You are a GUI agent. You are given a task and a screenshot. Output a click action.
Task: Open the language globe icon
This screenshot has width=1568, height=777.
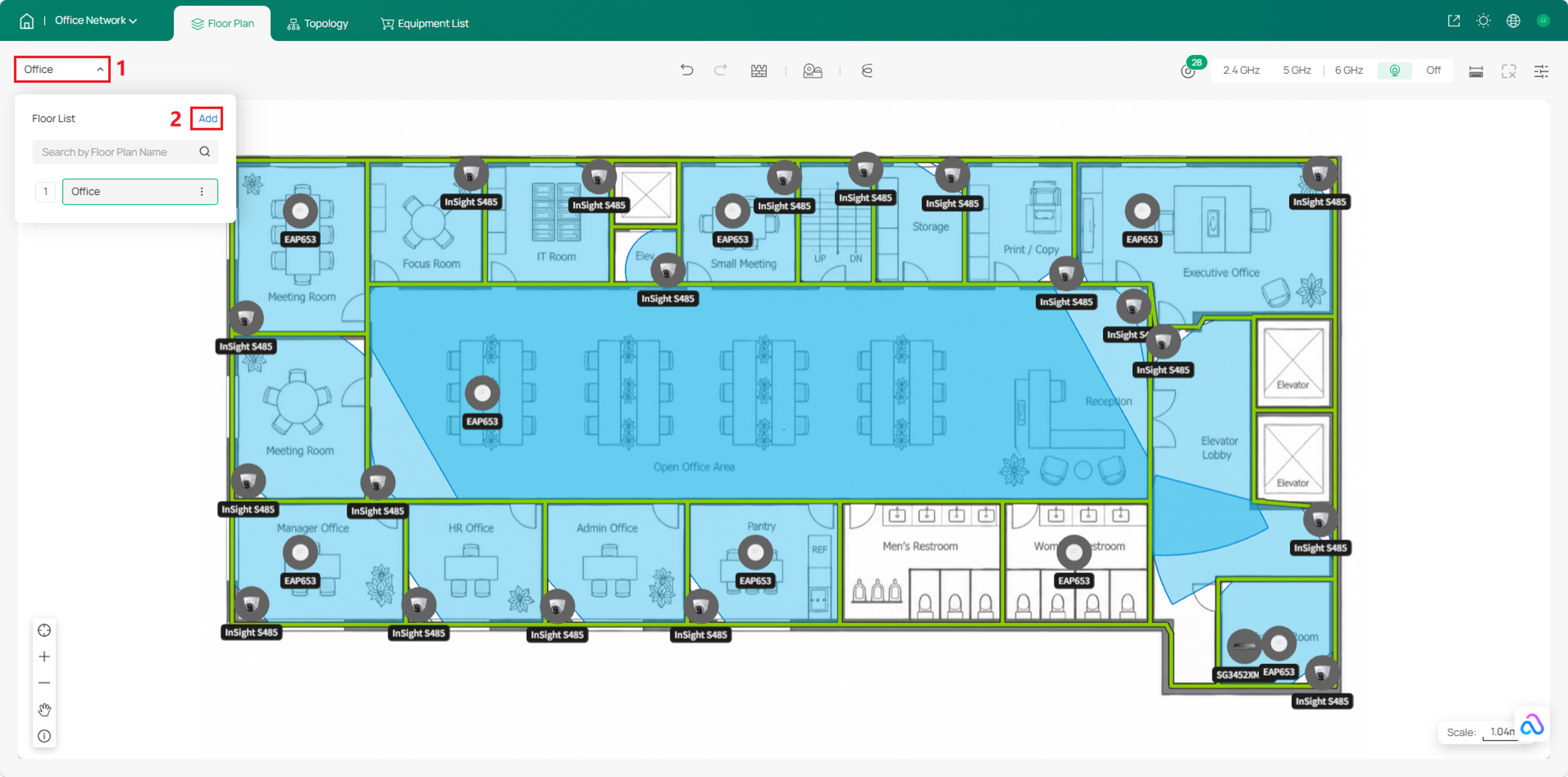[1513, 20]
